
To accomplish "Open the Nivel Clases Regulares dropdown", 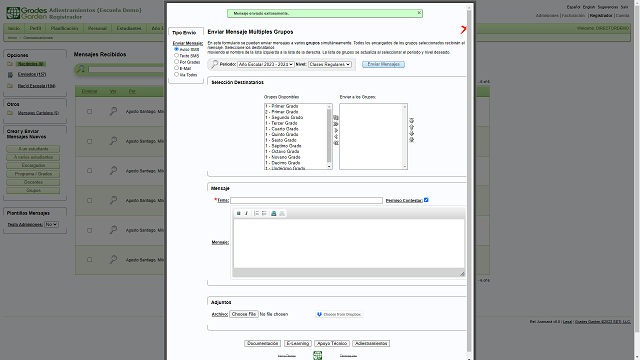I will pos(329,64).
